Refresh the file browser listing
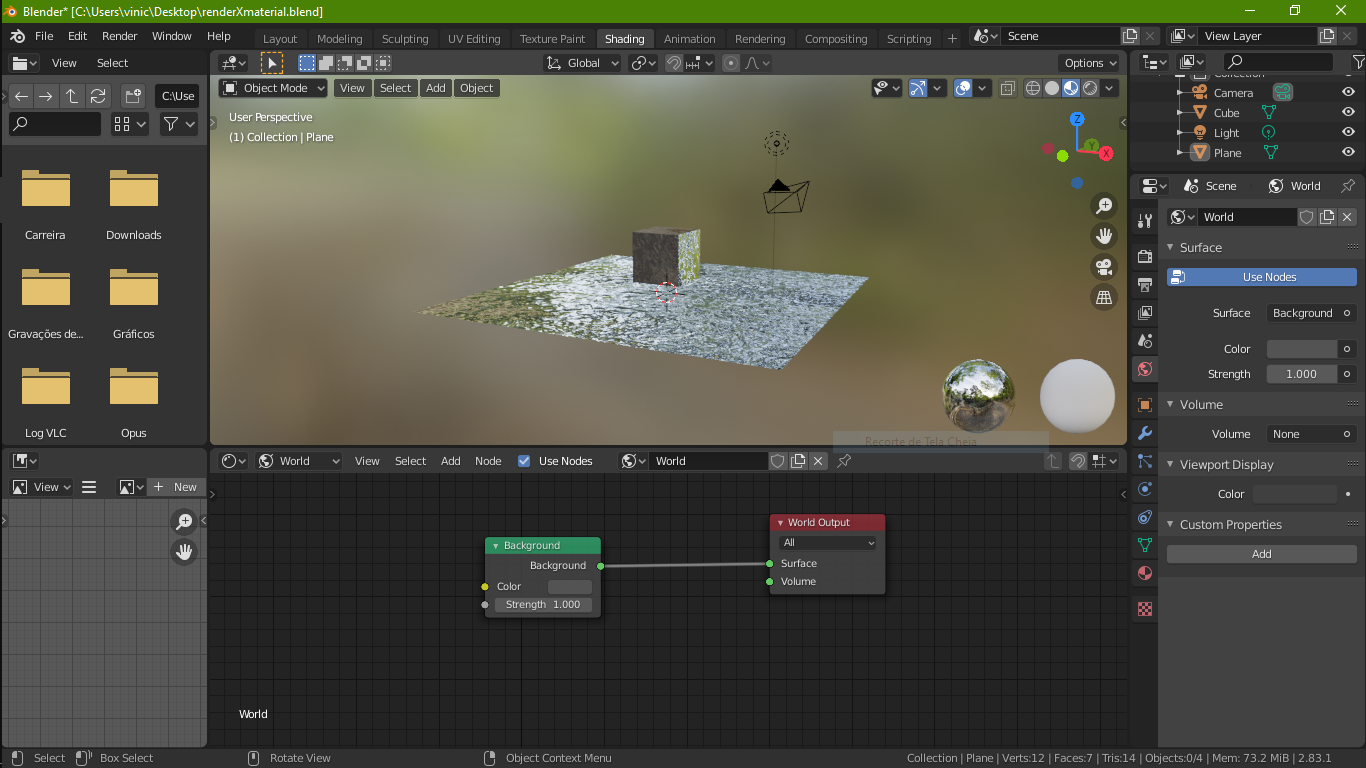Screen dimensions: 1366x768 (97, 96)
